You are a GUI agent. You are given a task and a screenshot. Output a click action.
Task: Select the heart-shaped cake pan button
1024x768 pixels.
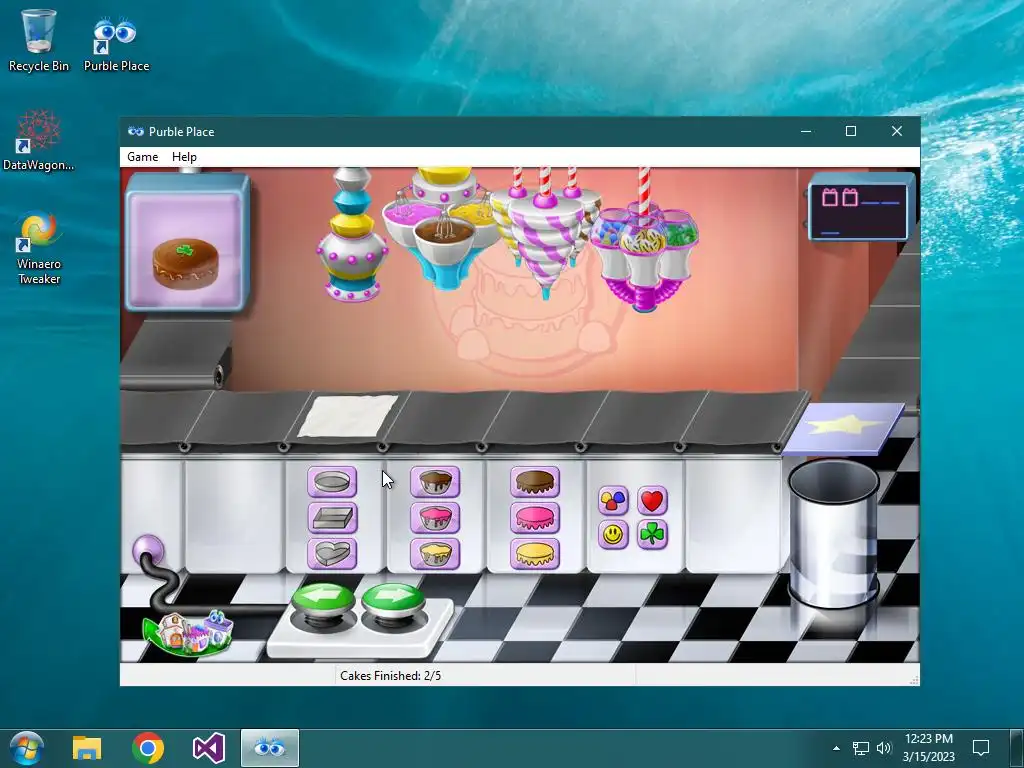click(x=332, y=554)
